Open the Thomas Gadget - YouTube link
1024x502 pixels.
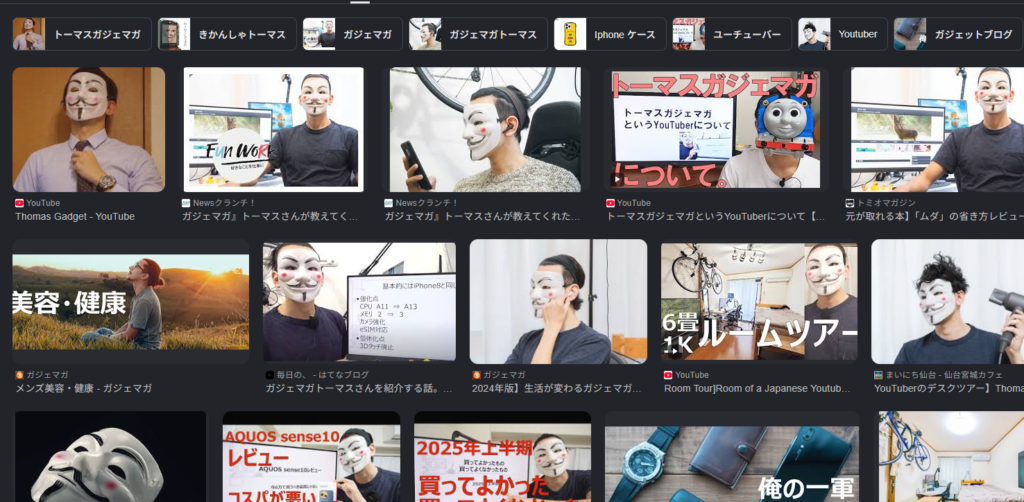75,216
